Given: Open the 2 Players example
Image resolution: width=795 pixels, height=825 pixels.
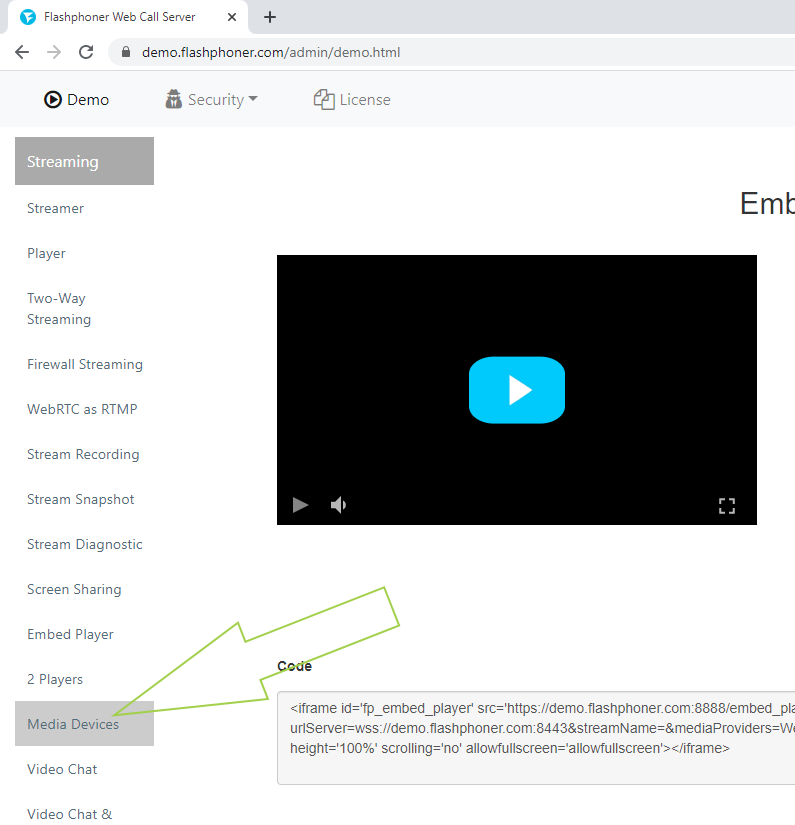Looking at the screenshot, I should [x=55, y=679].
